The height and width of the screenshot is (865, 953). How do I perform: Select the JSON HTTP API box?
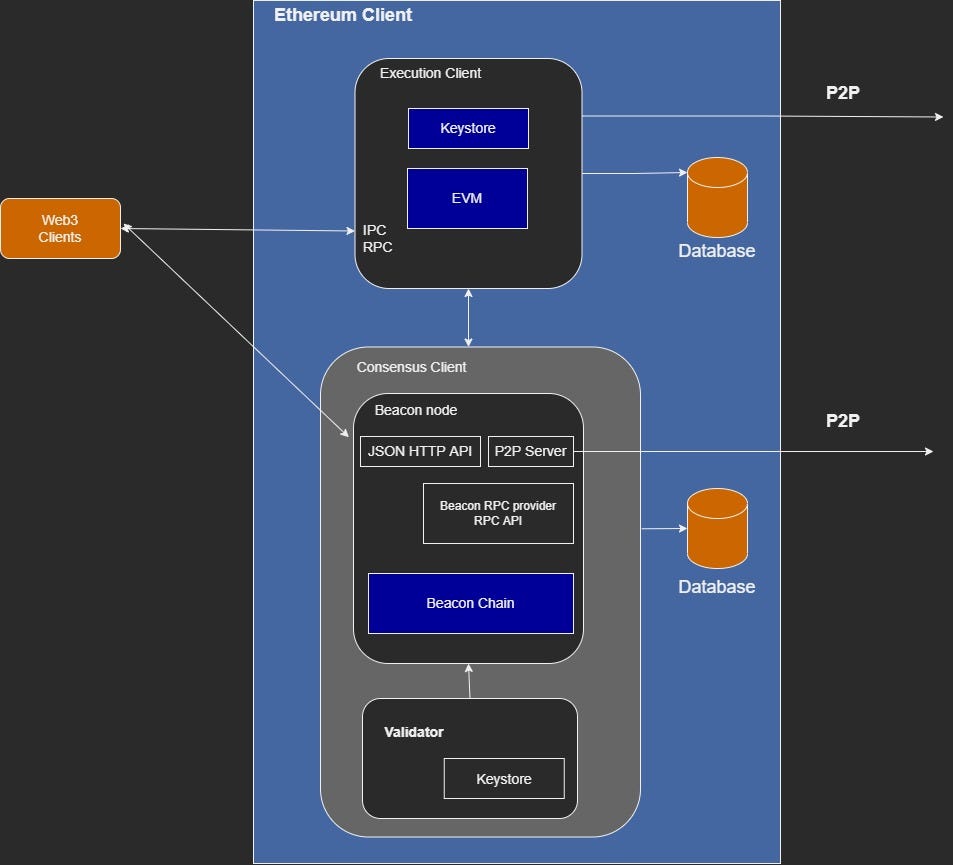coord(420,451)
